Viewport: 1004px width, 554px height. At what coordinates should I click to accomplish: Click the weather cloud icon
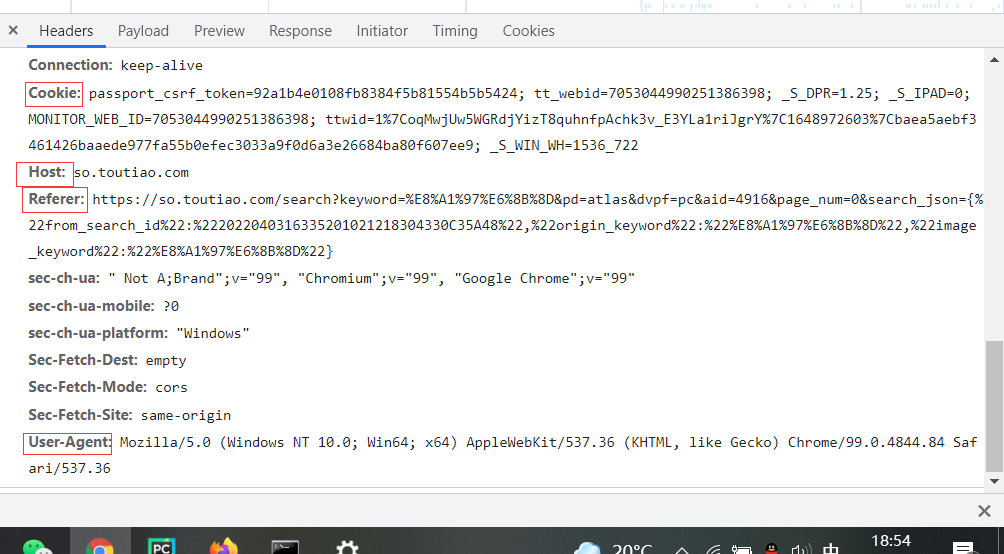587,549
